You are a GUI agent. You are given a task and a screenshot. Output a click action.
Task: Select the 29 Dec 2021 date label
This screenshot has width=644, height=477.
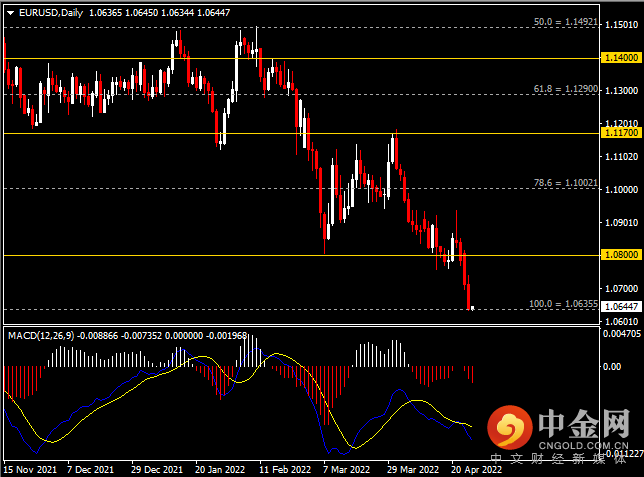tap(157, 469)
